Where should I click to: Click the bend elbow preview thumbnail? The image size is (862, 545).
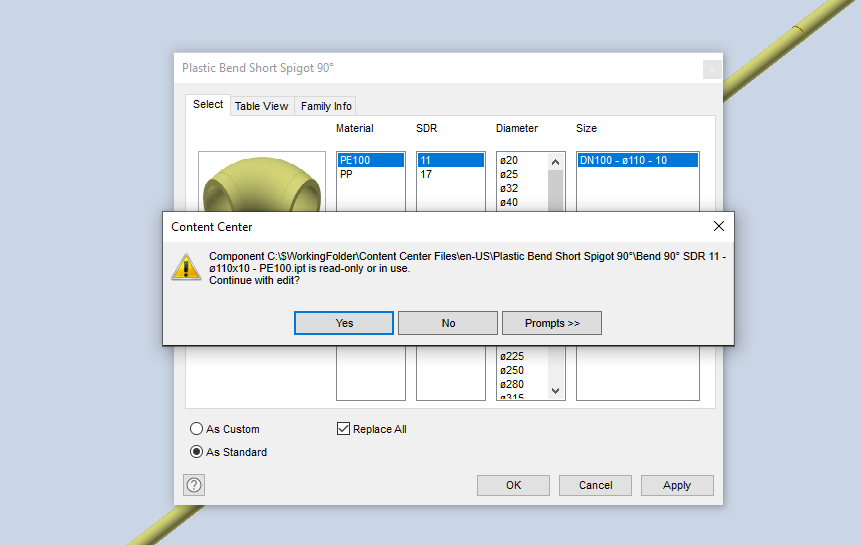[262, 181]
